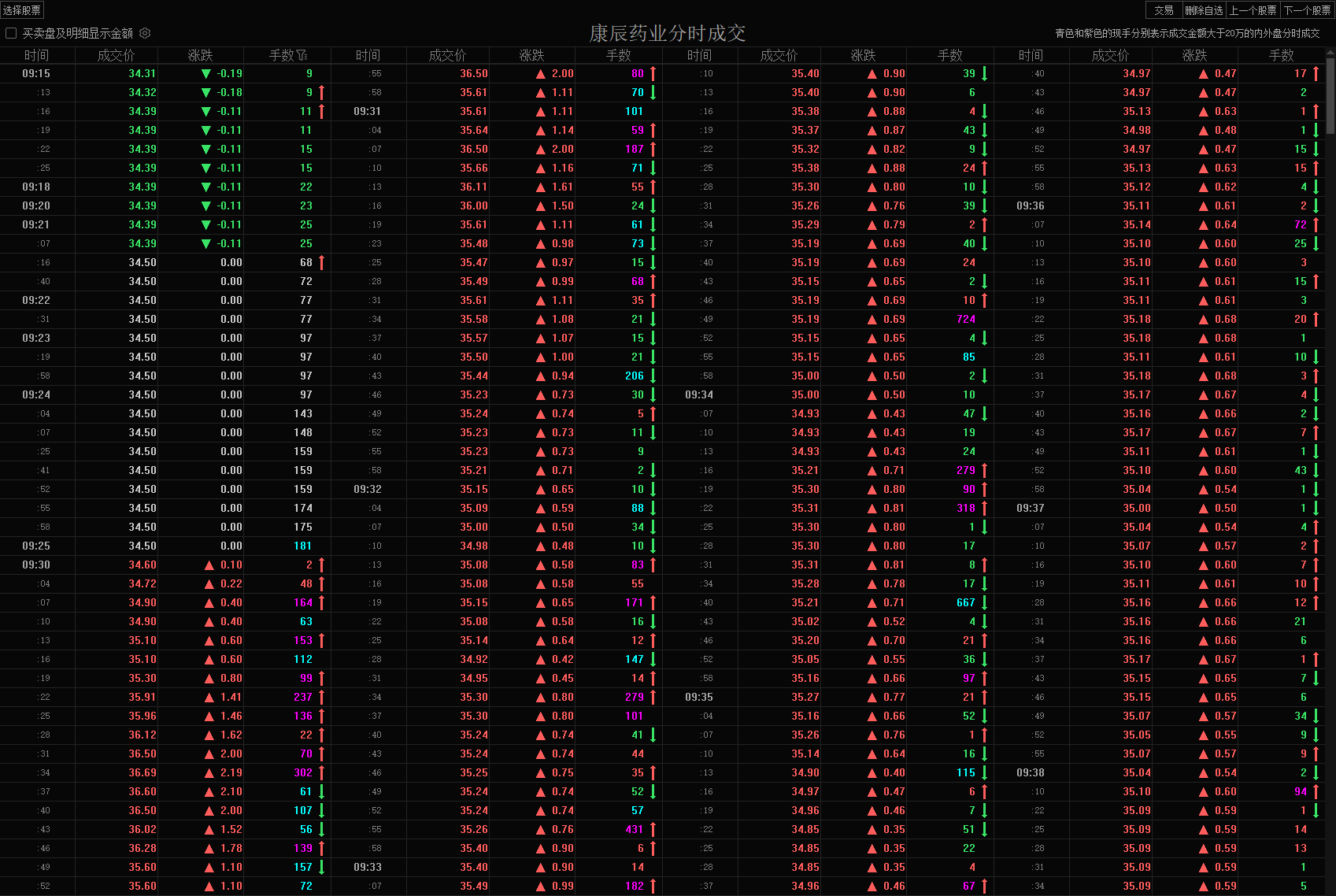The image size is (1336, 896).
Task: Click the leftmost 成交价 column header
Action: point(116,55)
